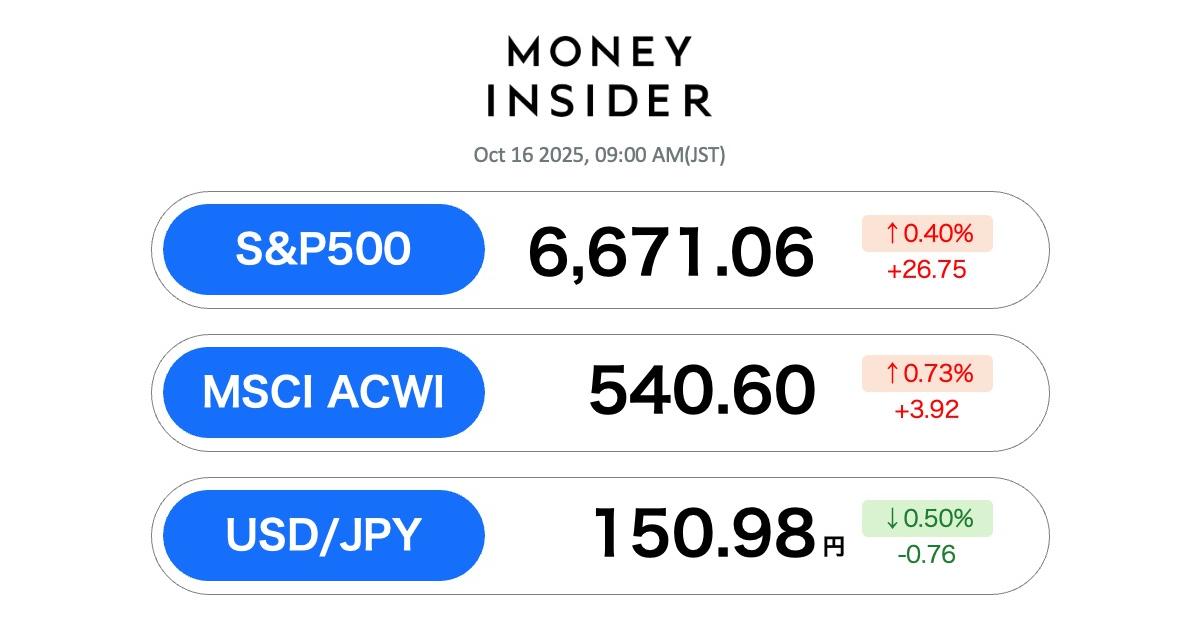Click the word INSIDER in the logo
The width and height of the screenshot is (1200, 630).
coord(599,100)
